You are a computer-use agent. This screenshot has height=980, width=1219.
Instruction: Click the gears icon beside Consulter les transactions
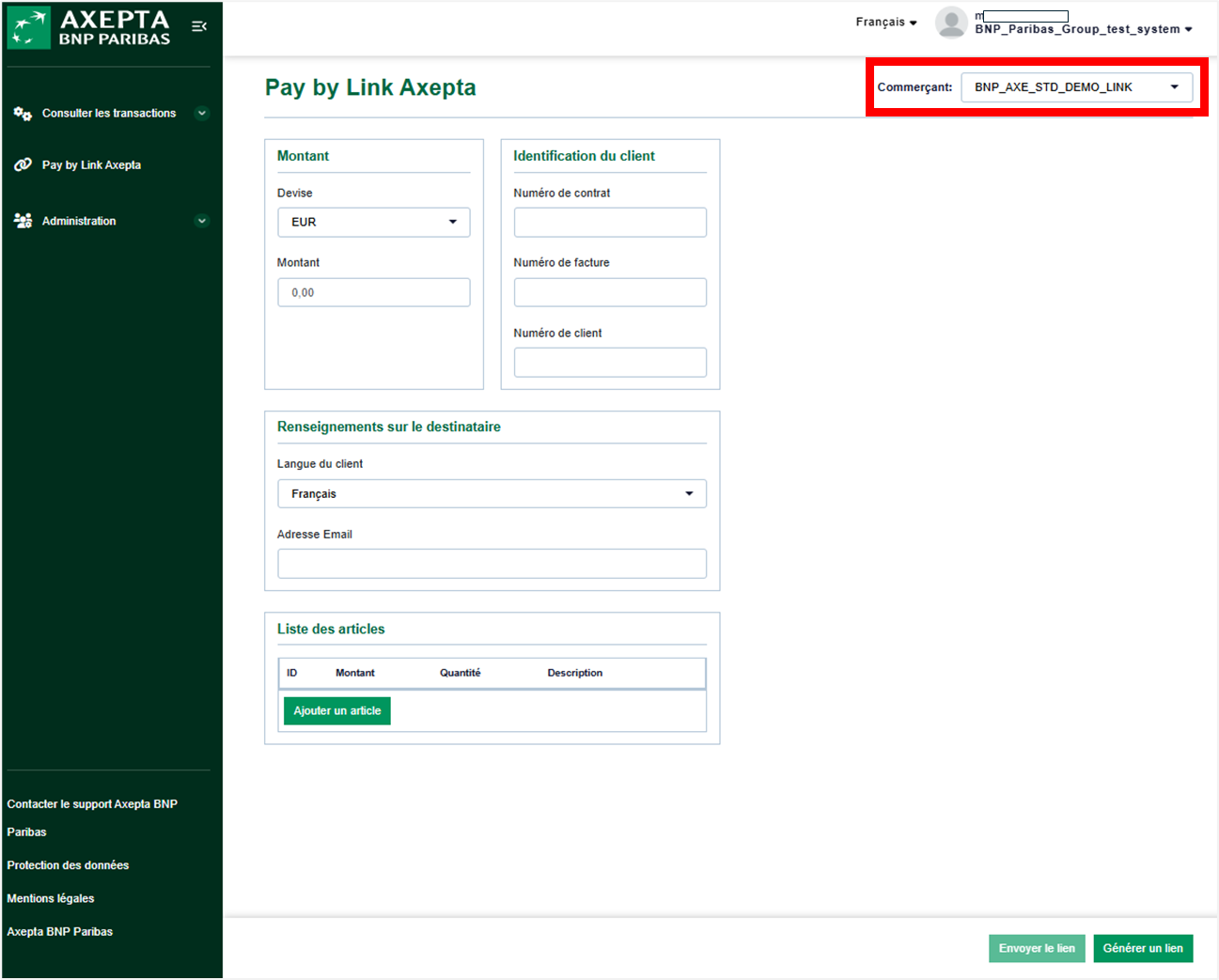click(x=23, y=114)
